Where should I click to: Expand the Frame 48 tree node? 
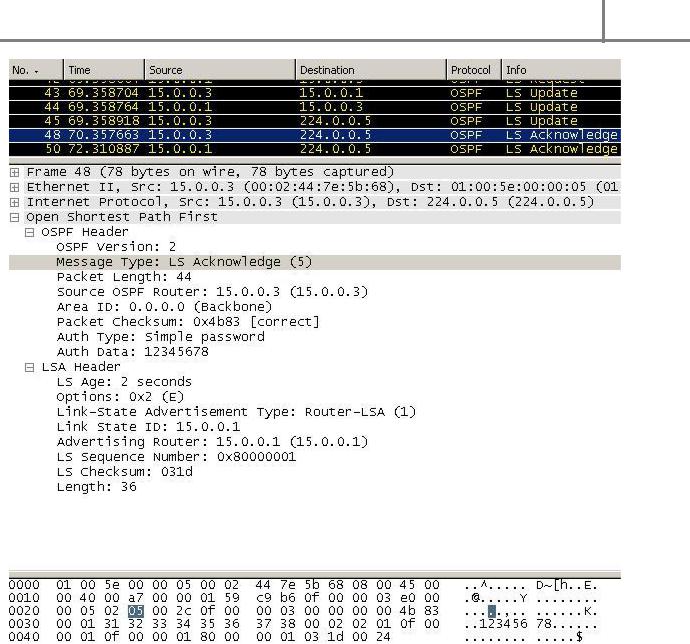[x=14, y=172]
